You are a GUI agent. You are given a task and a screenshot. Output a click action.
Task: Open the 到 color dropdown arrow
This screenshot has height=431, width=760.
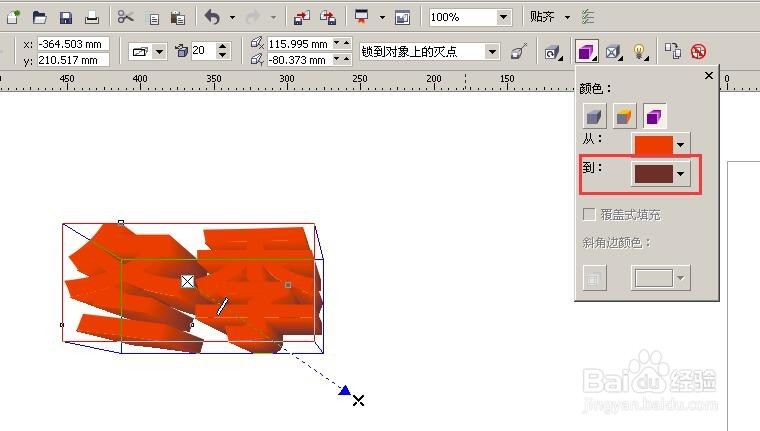coord(681,174)
